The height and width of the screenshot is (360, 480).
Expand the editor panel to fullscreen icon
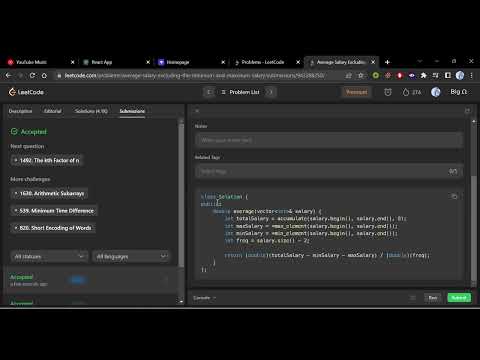(467, 111)
